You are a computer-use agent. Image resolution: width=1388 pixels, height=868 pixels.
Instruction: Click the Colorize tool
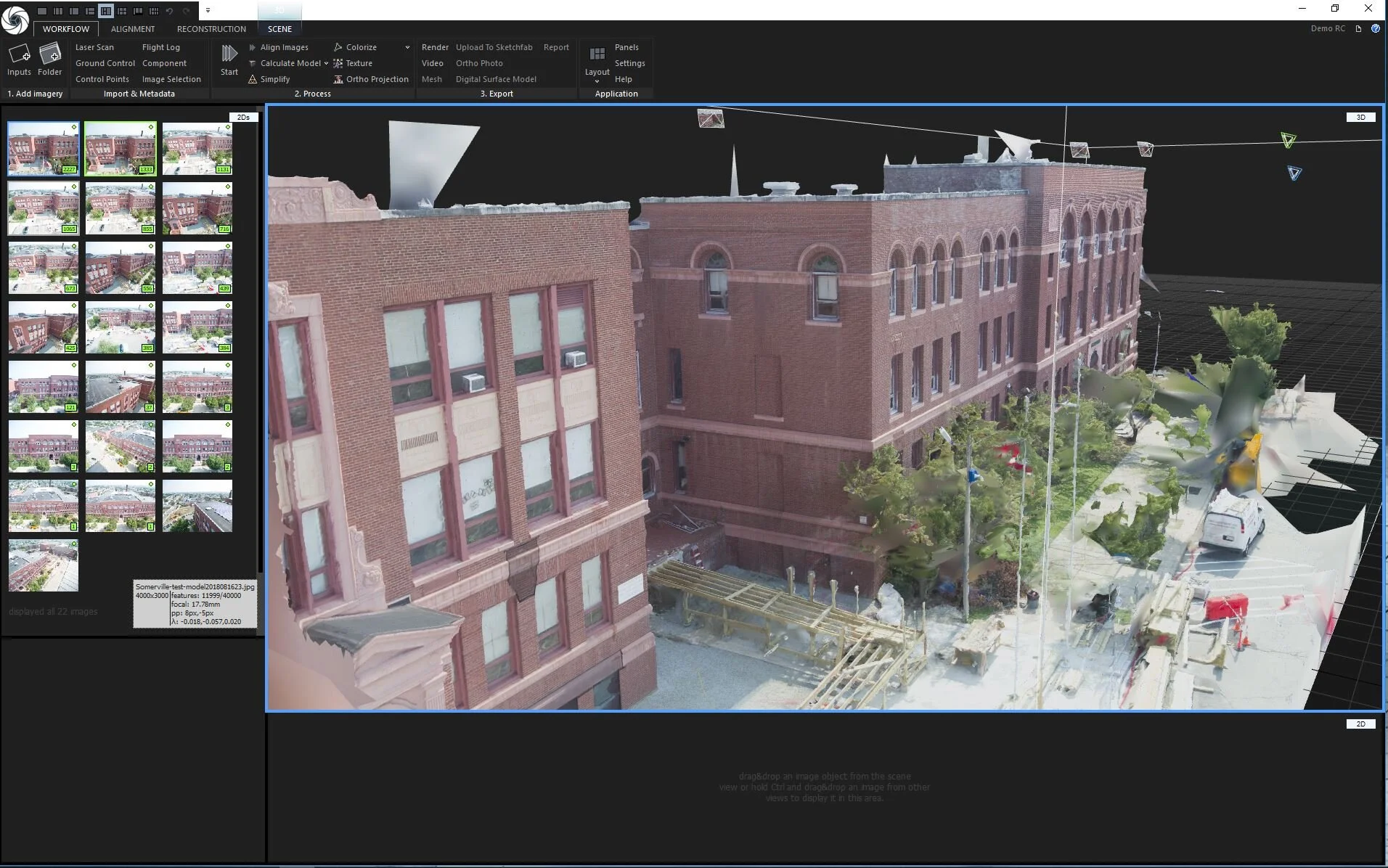[355, 47]
